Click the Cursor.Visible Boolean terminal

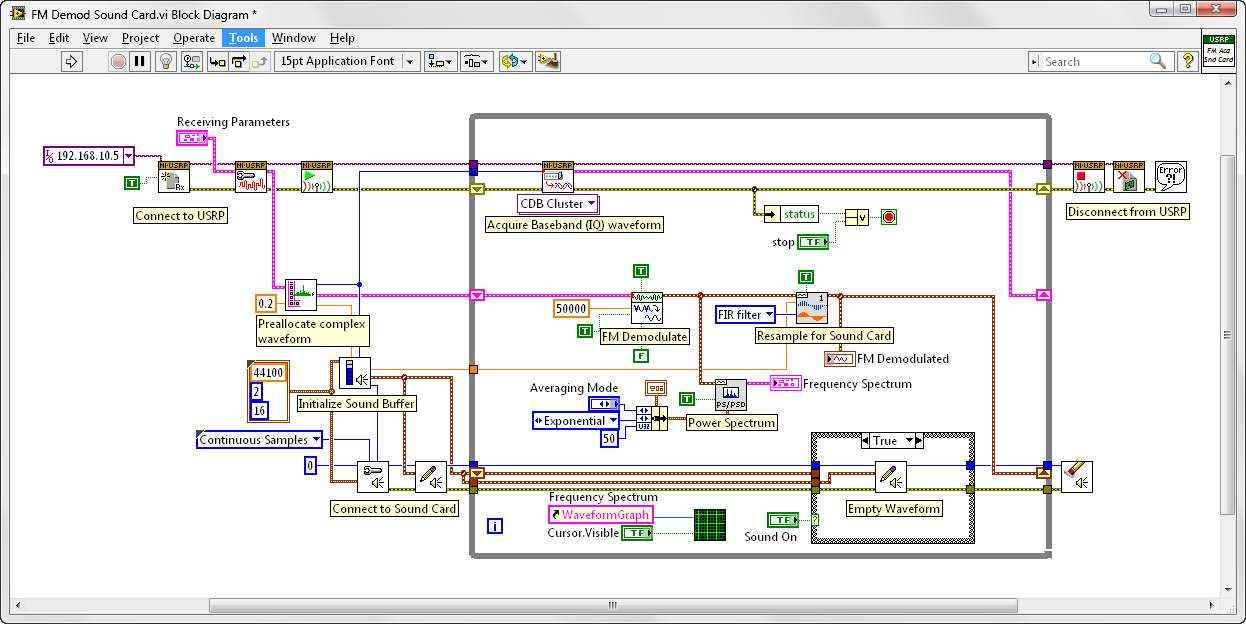636,533
